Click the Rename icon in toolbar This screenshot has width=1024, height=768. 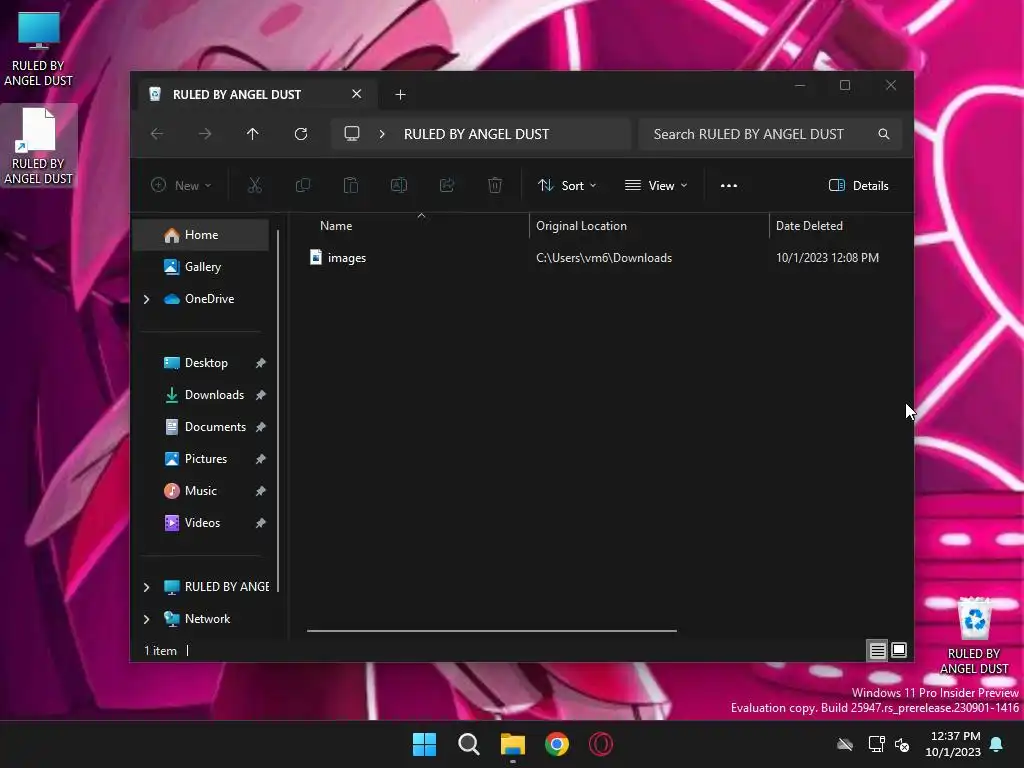[398, 185]
